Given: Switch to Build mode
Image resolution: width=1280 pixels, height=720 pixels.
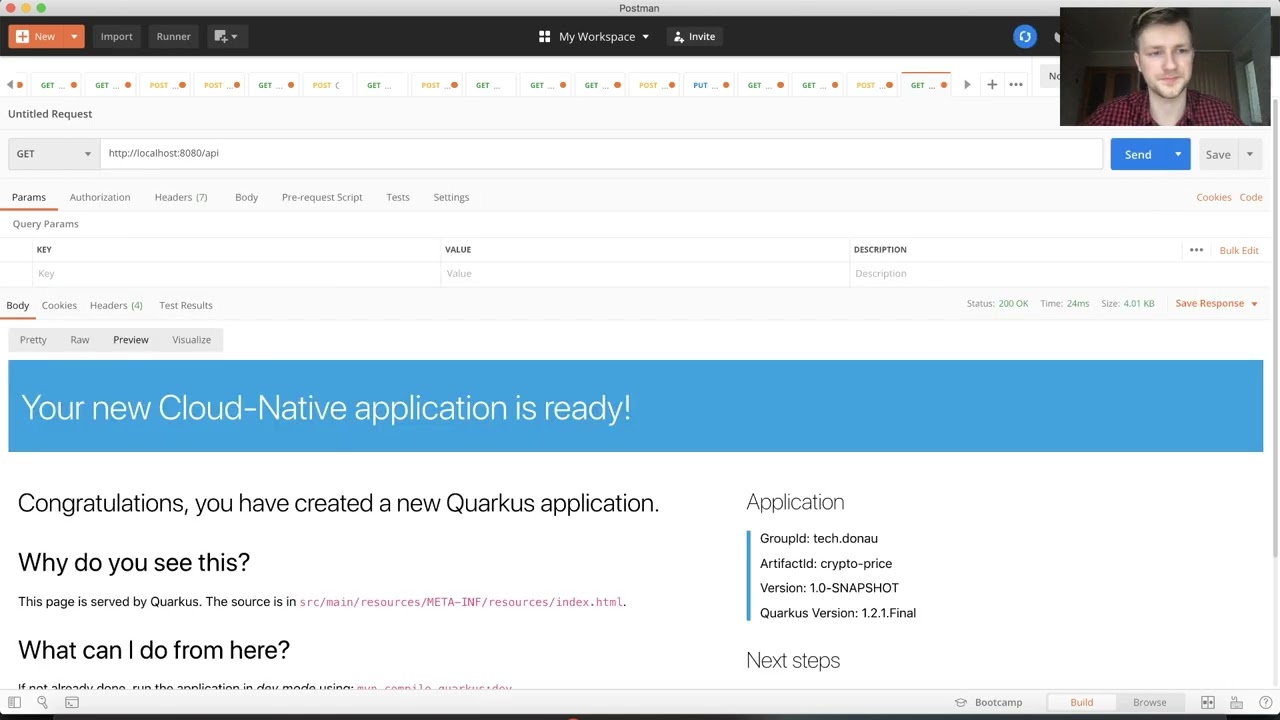Looking at the screenshot, I should (x=1082, y=702).
